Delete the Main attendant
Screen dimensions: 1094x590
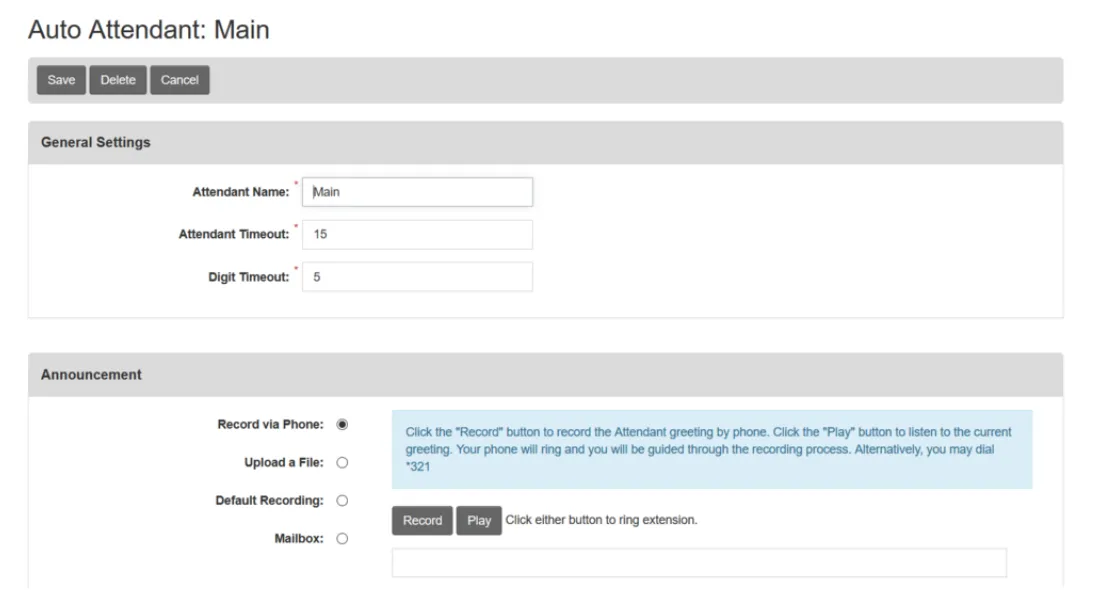click(118, 80)
